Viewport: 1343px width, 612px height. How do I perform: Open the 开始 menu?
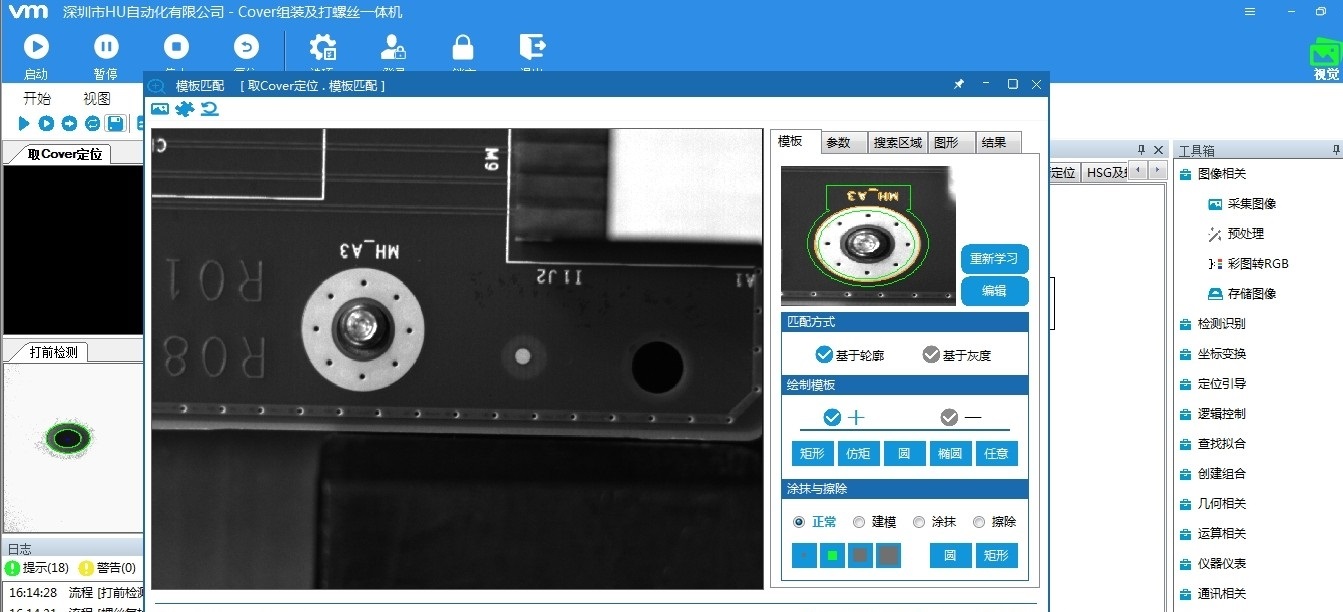tap(37, 99)
